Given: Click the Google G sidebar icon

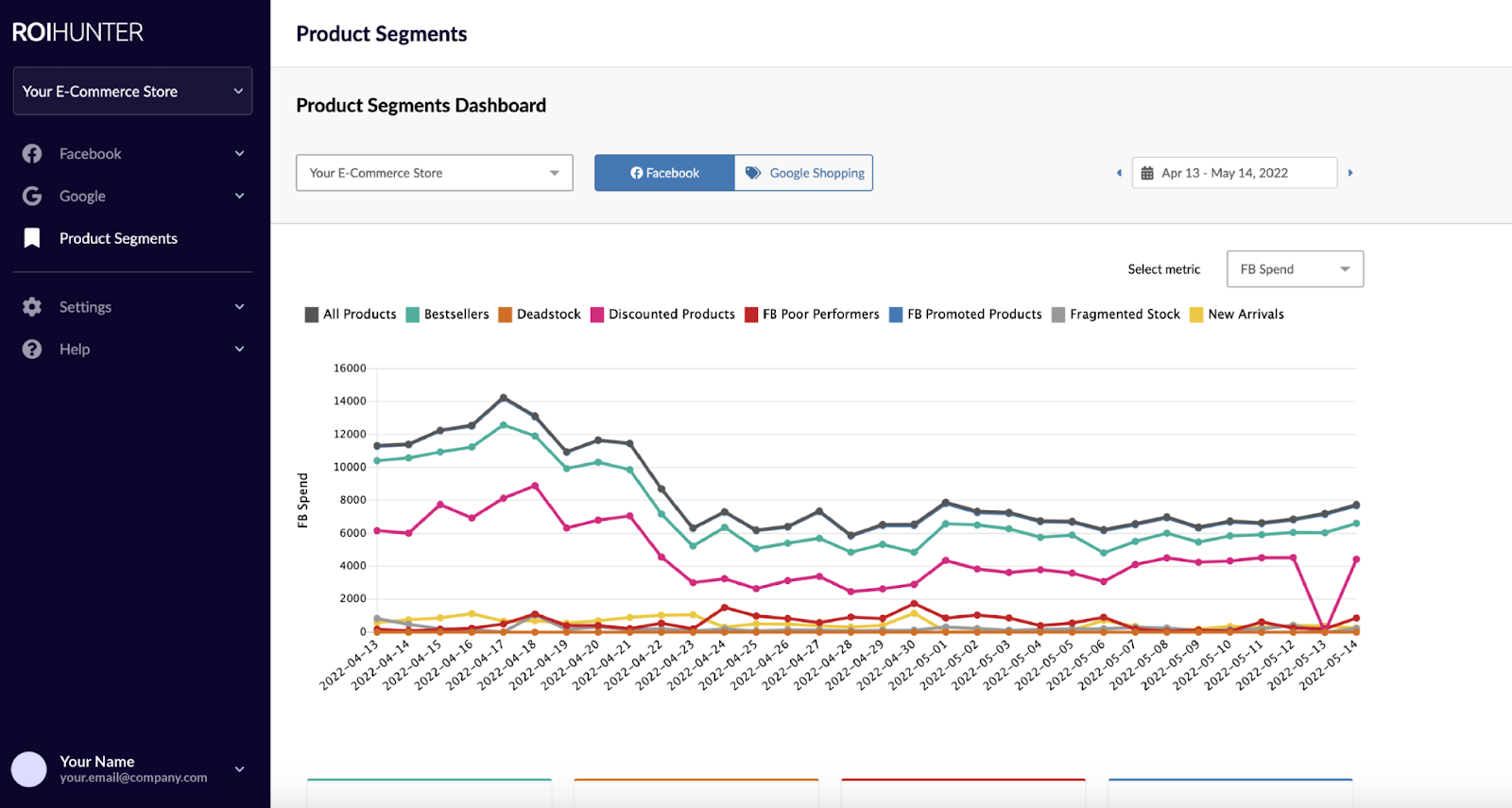Looking at the screenshot, I should click(32, 197).
